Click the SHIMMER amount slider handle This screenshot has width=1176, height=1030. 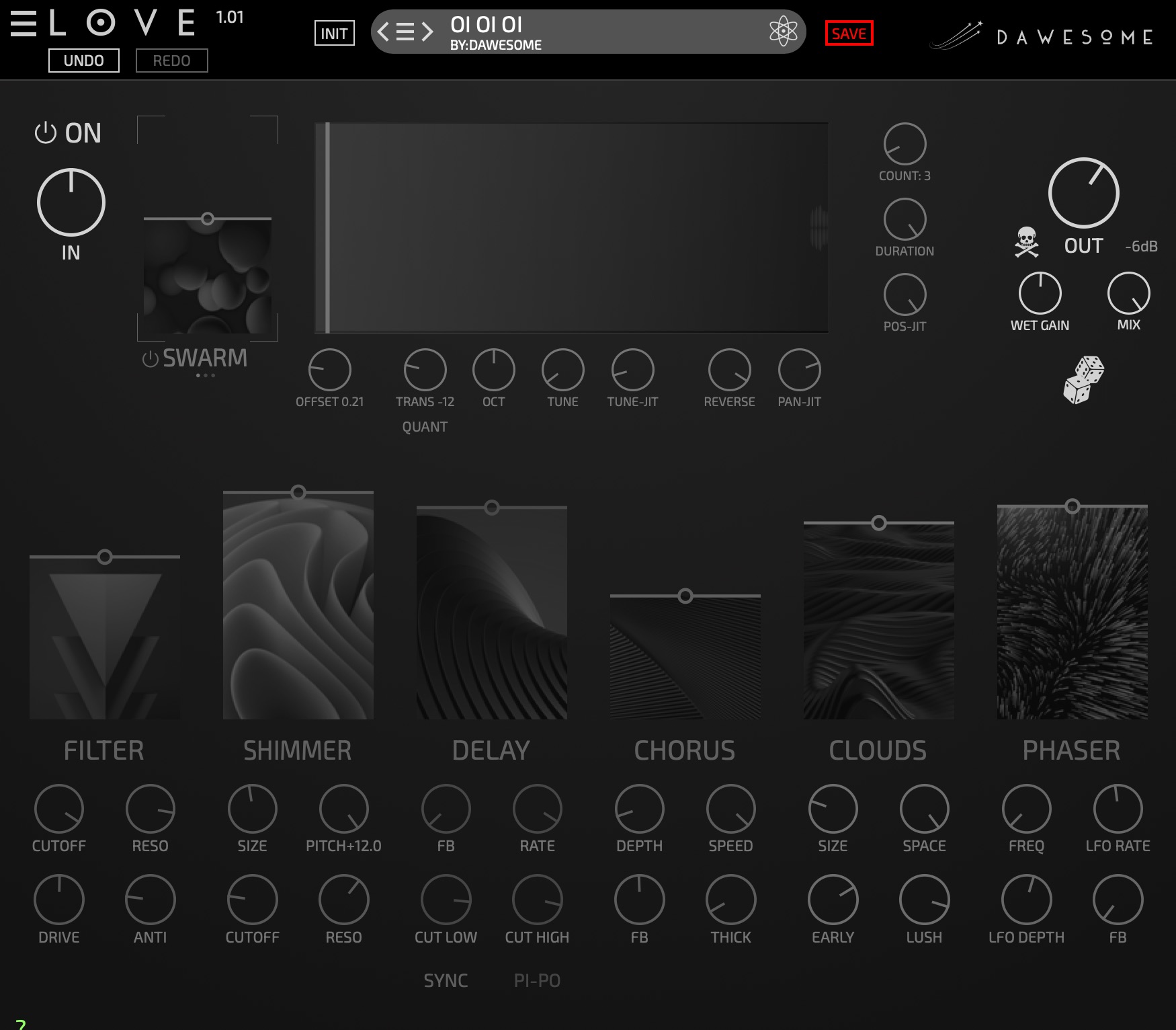[x=298, y=493]
